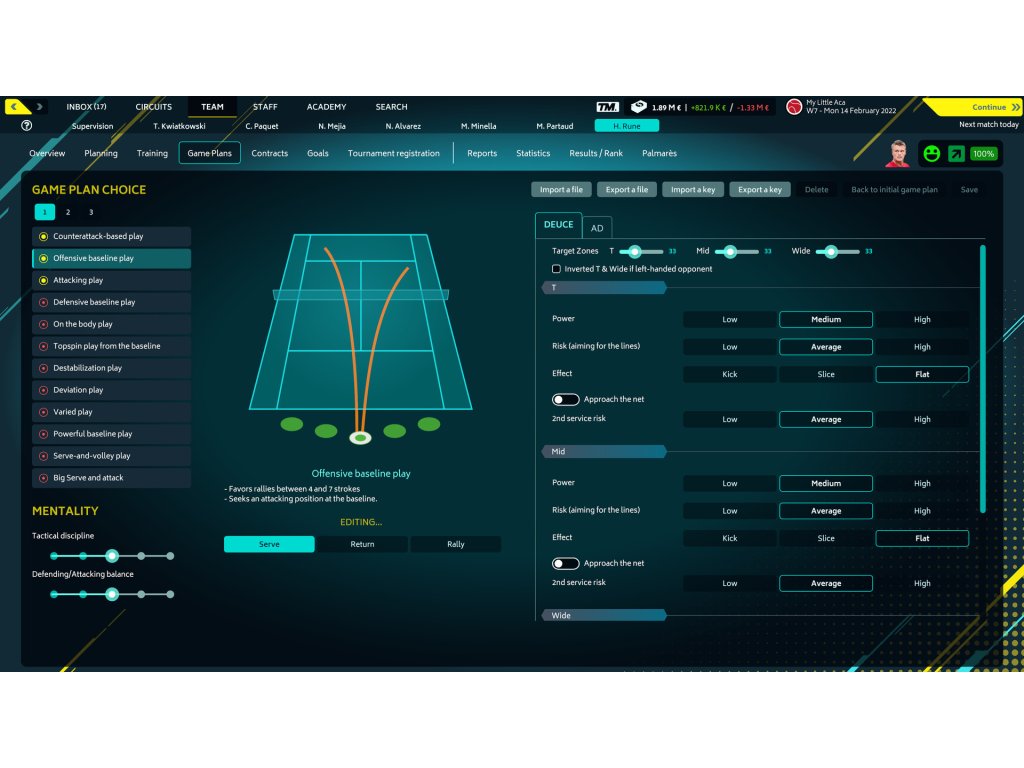Image resolution: width=1024 pixels, height=768 pixels.
Task: Toggle Approach the net in T section
Action: point(566,399)
